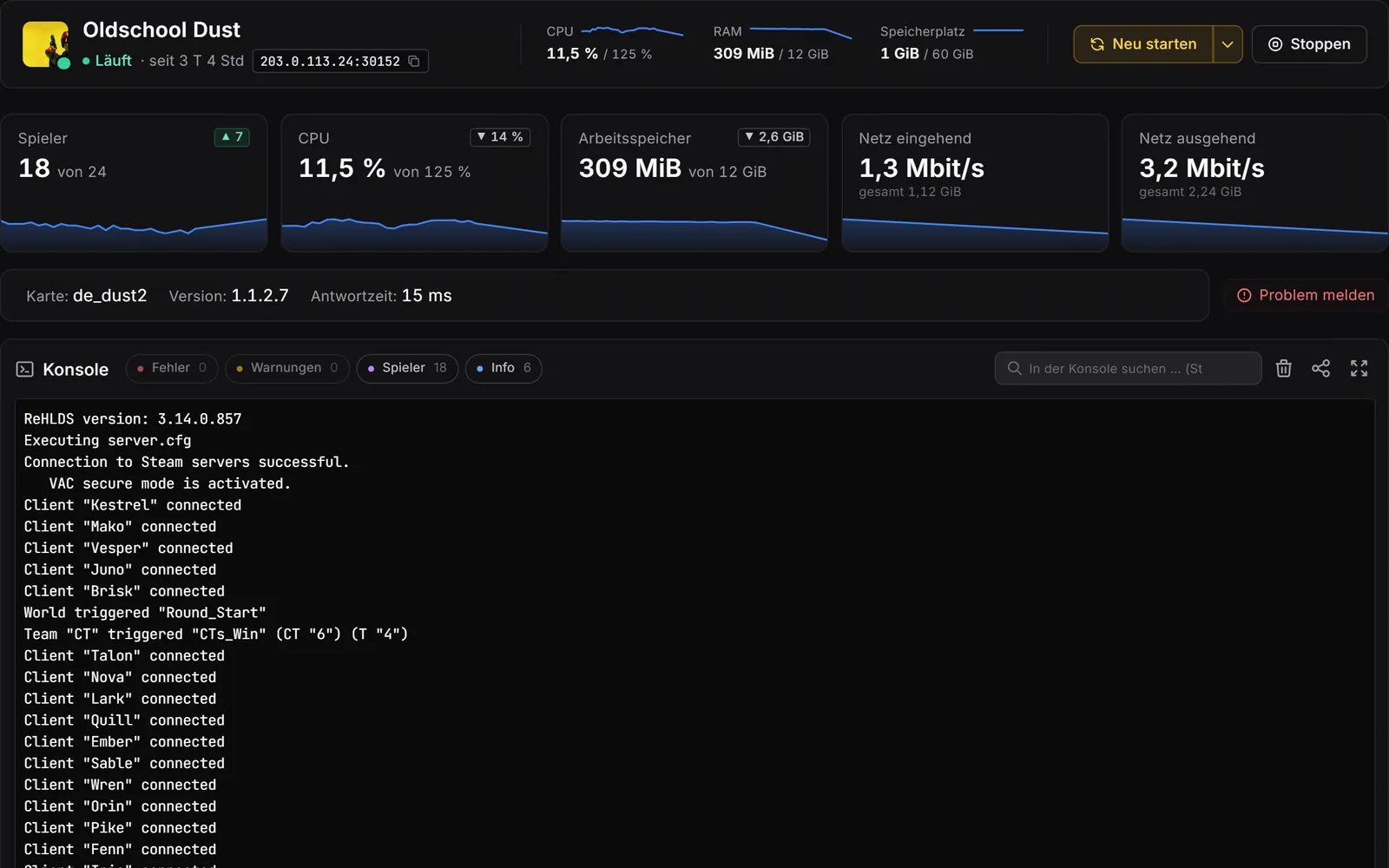Select the Executing server.cfg console line

[108, 441]
